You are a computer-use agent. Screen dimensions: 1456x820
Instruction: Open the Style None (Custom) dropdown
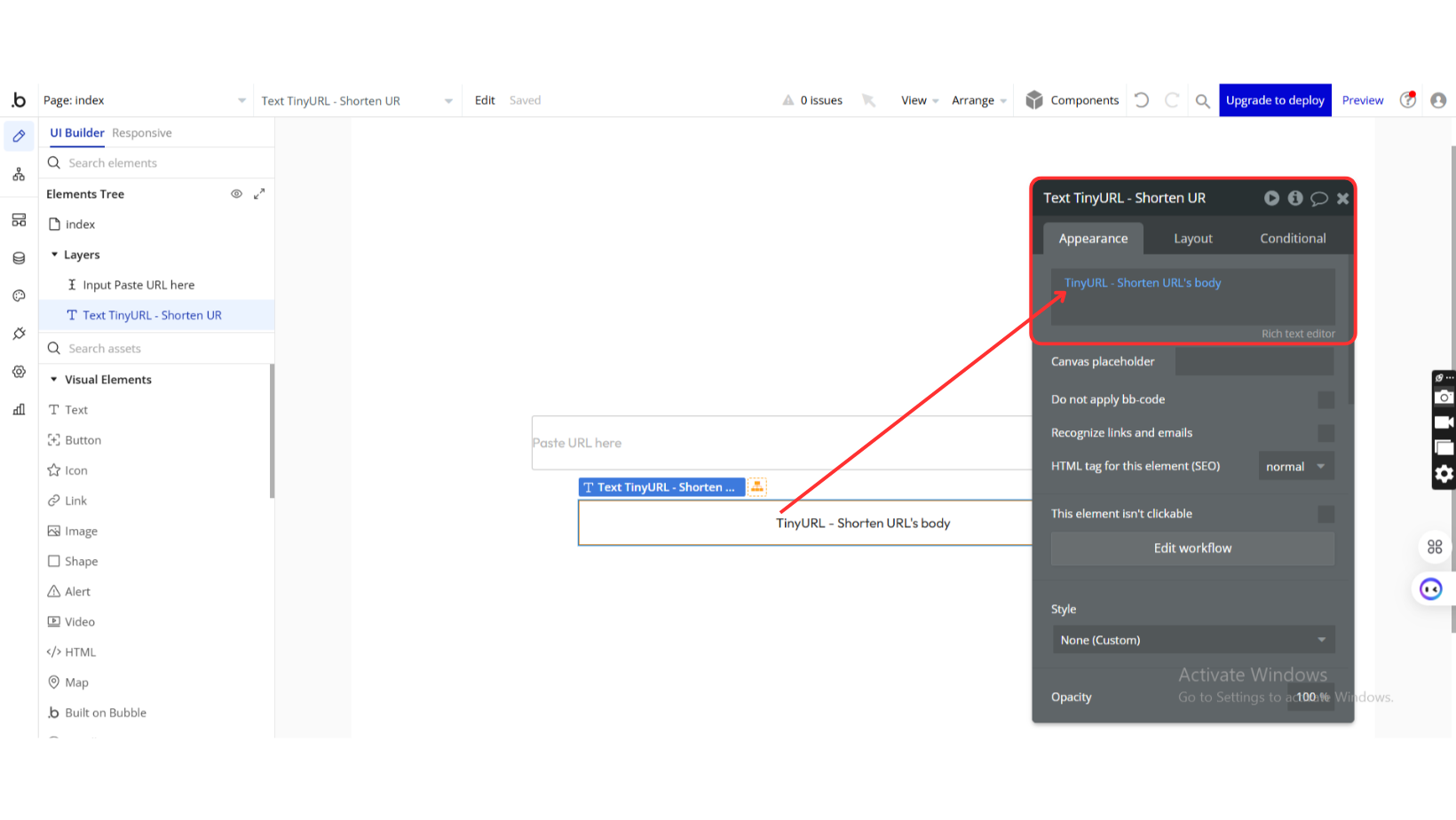click(x=1193, y=640)
